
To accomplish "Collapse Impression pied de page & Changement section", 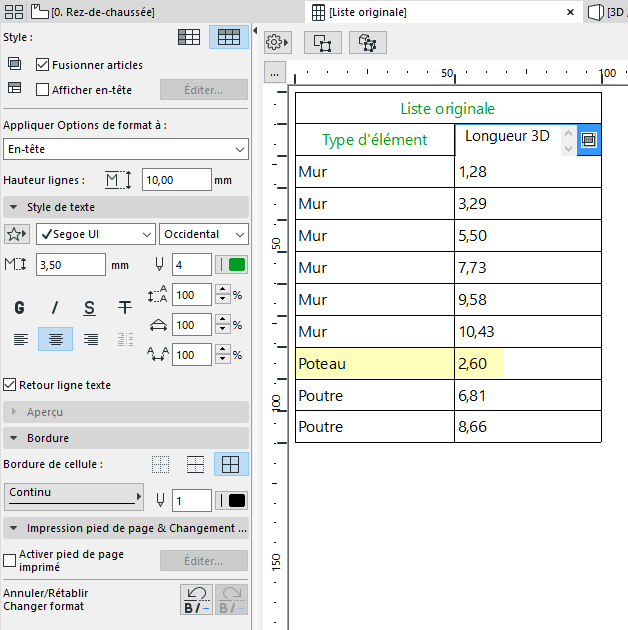I will pyautogui.click(x=126, y=528).
